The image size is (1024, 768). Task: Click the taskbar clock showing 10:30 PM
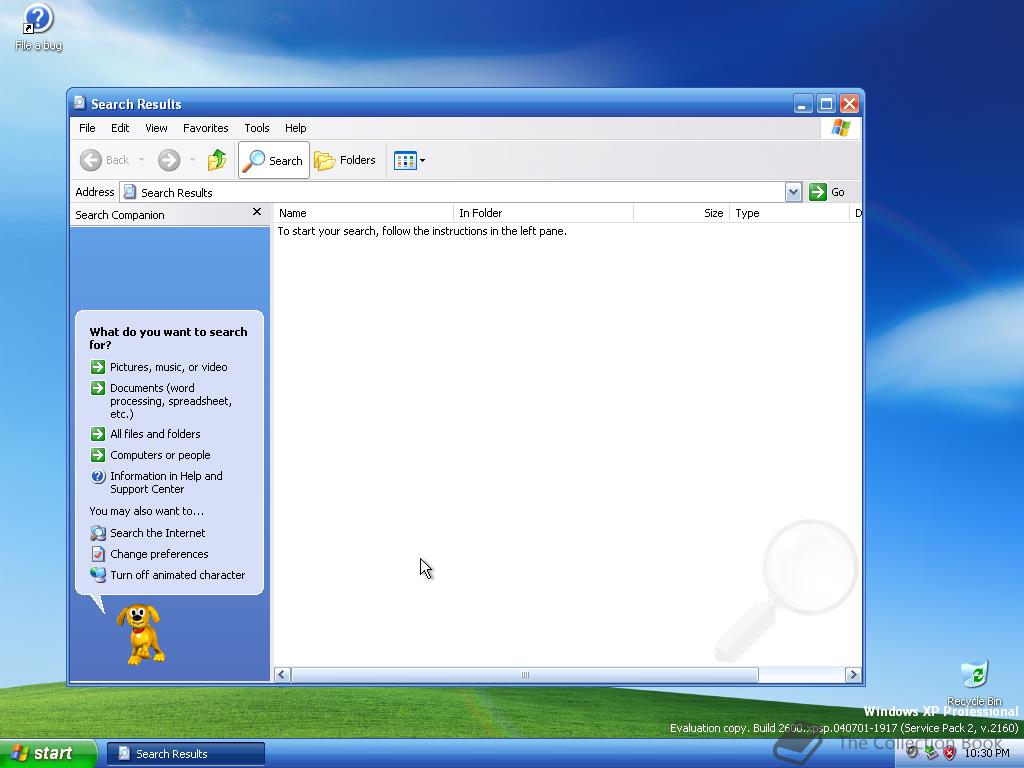coord(986,753)
